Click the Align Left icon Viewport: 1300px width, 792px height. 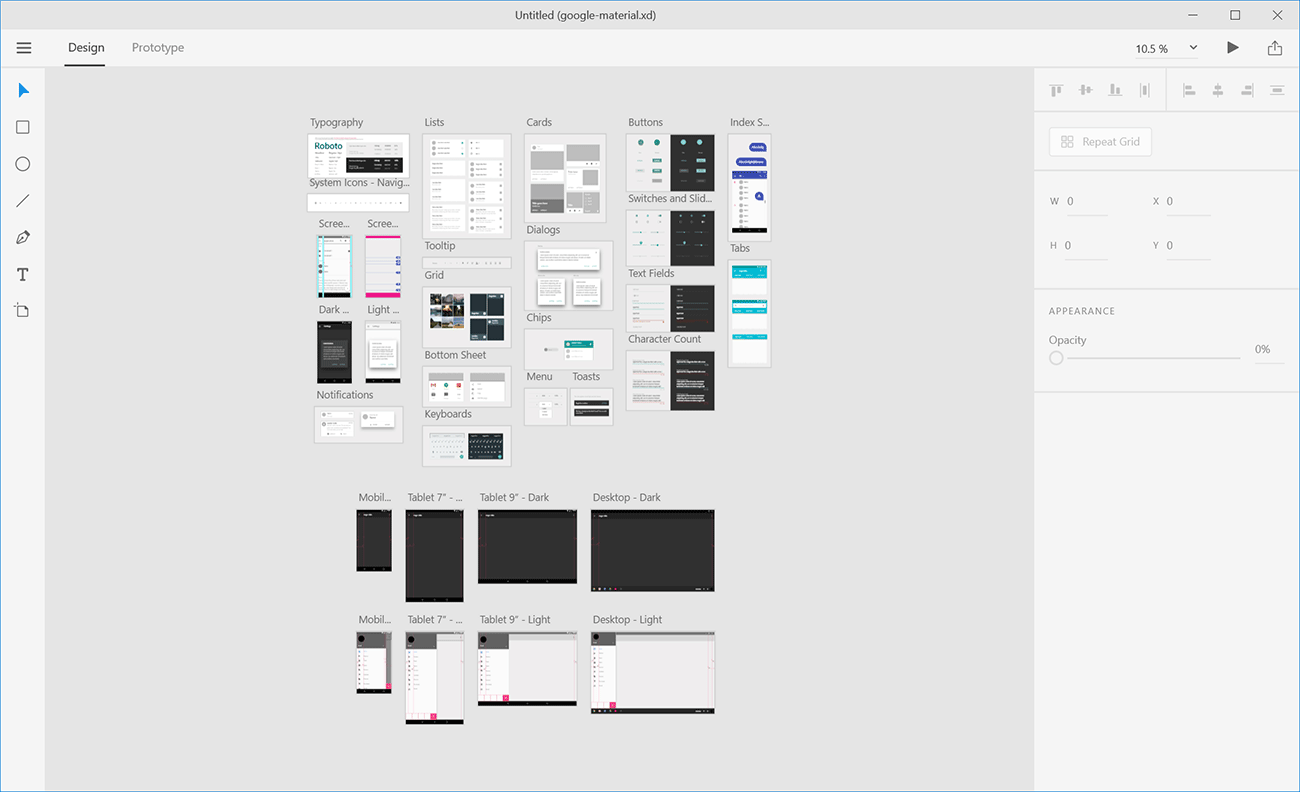[x=1188, y=89]
